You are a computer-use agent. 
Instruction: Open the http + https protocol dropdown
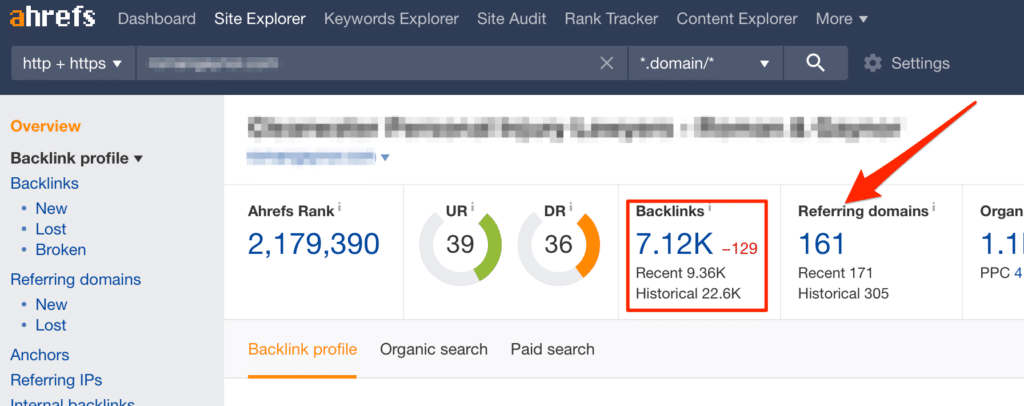[73, 63]
